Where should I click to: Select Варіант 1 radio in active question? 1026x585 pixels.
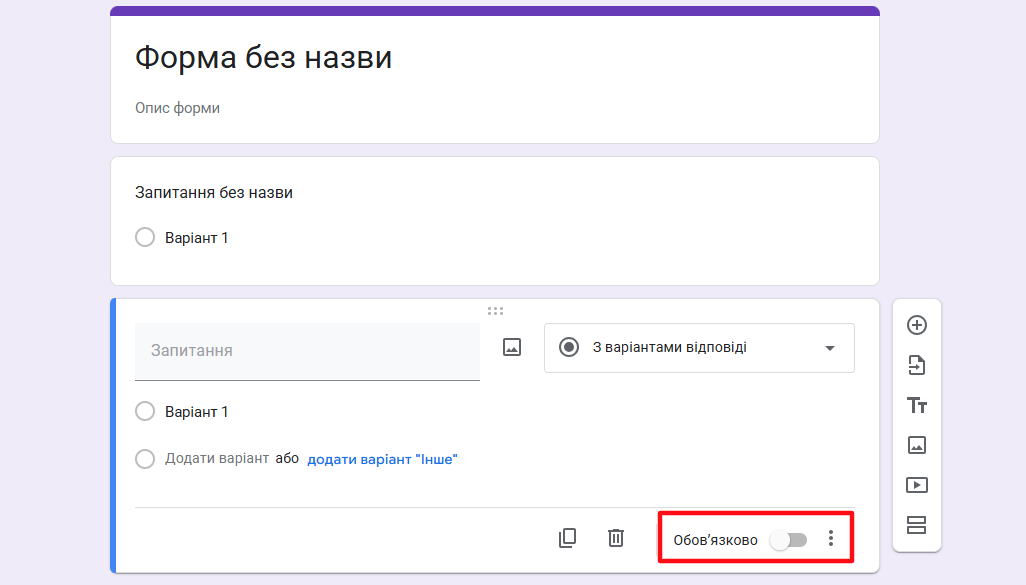pos(145,412)
